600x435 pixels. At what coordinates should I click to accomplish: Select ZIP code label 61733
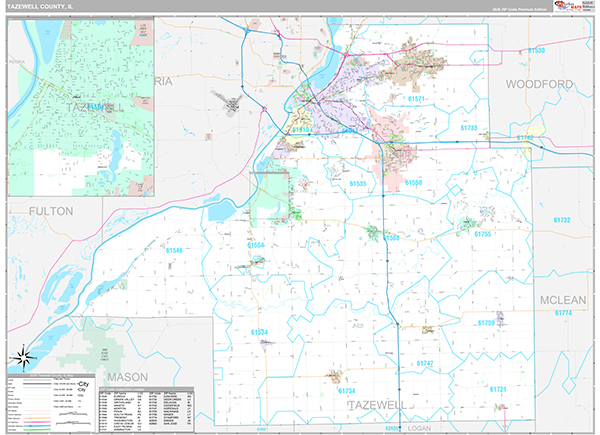point(469,128)
